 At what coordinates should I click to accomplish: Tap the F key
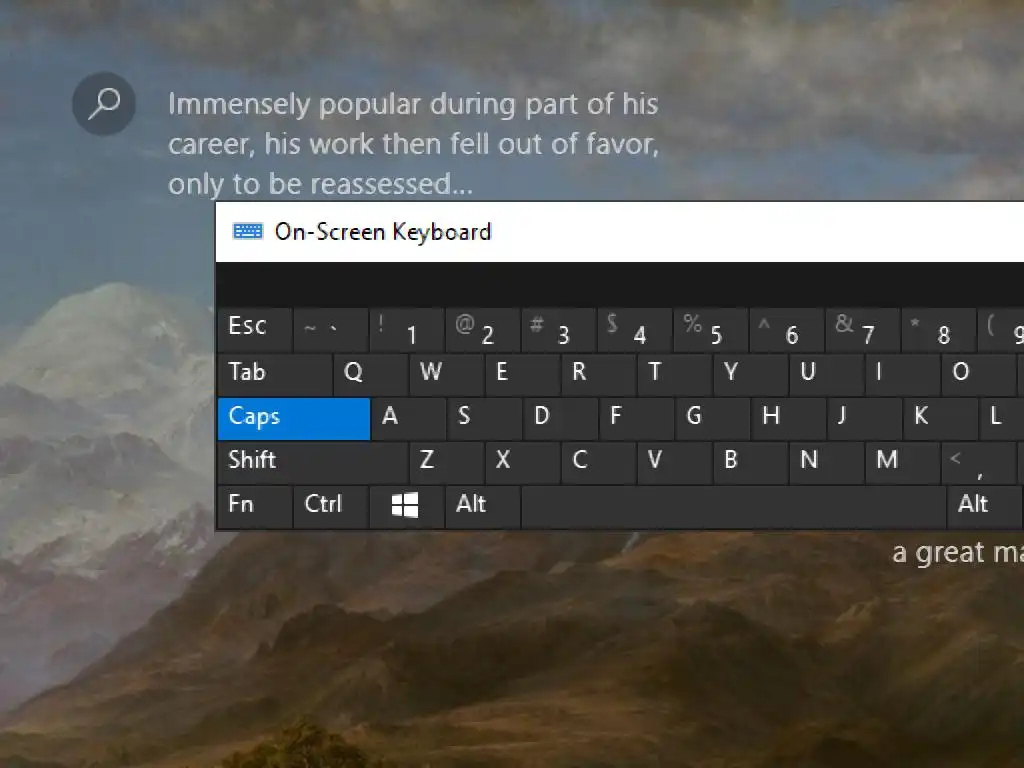click(x=637, y=419)
